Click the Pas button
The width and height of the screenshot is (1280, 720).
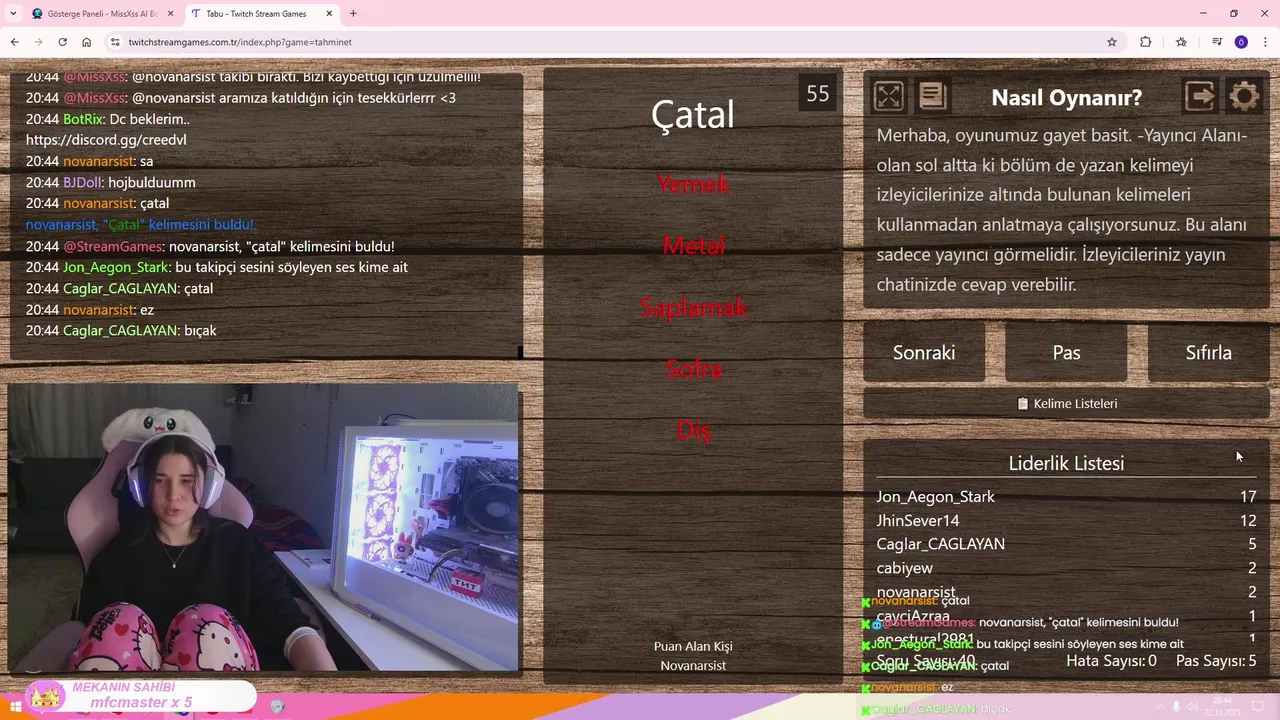pos(1066,352)
